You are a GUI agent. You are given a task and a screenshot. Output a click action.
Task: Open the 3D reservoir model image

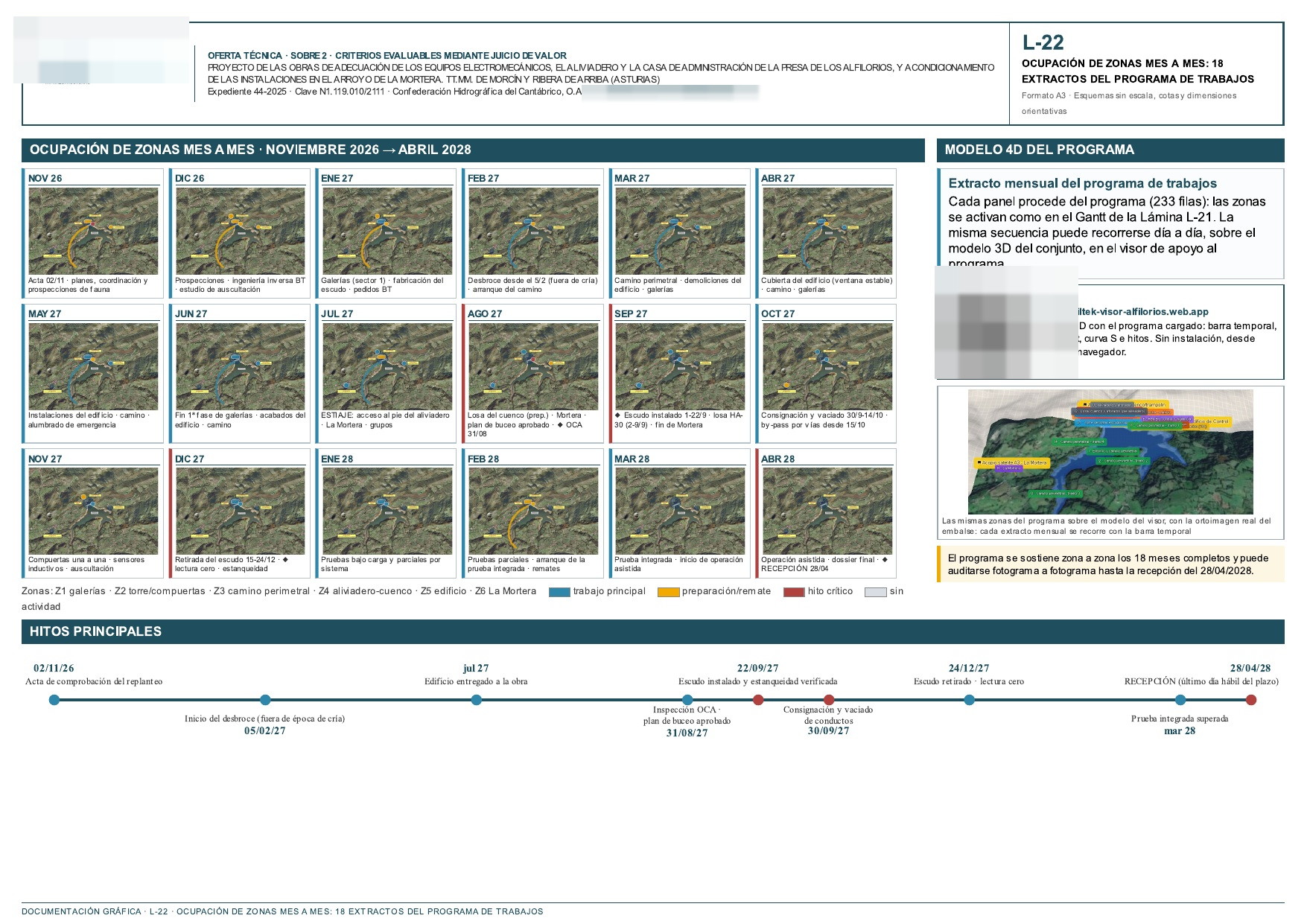pyautogui.click(x=1110, y=452)
